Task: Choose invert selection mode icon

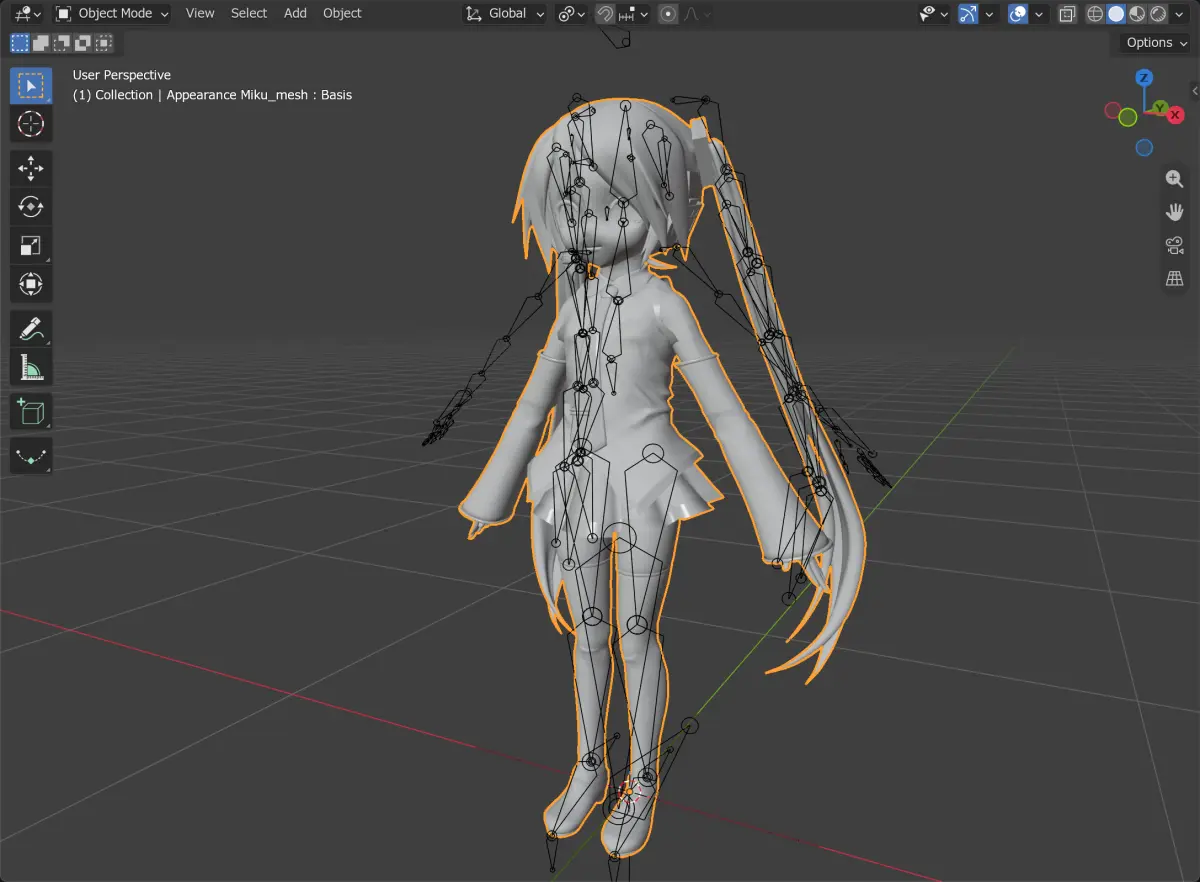Action: 83,43
